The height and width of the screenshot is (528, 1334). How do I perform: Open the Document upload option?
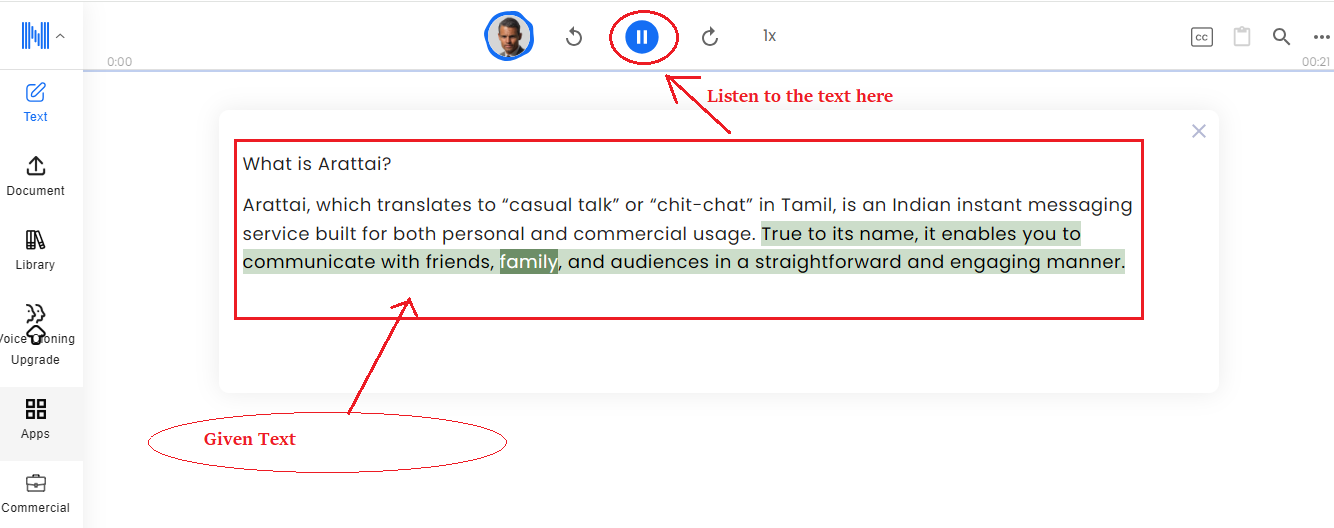36,176
